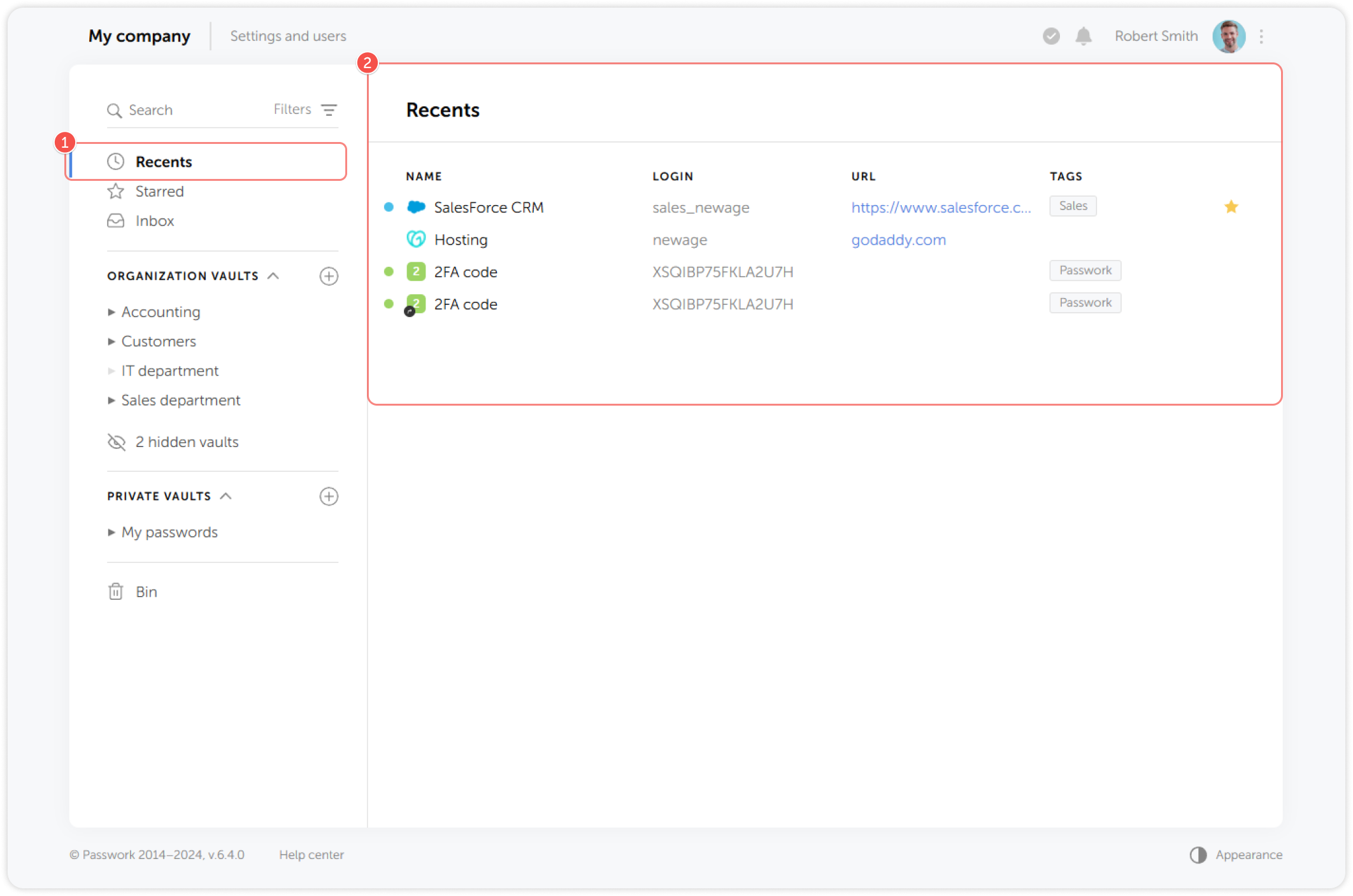
Task: Click the Filters icon next to search
Action: [329, 110]
